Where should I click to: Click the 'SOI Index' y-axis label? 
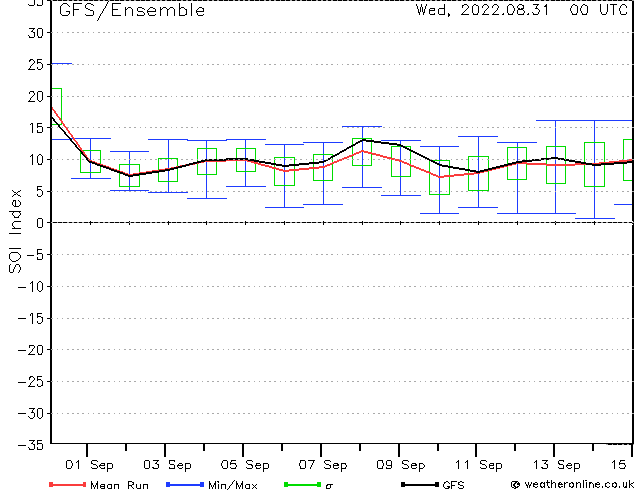(15, 231)
